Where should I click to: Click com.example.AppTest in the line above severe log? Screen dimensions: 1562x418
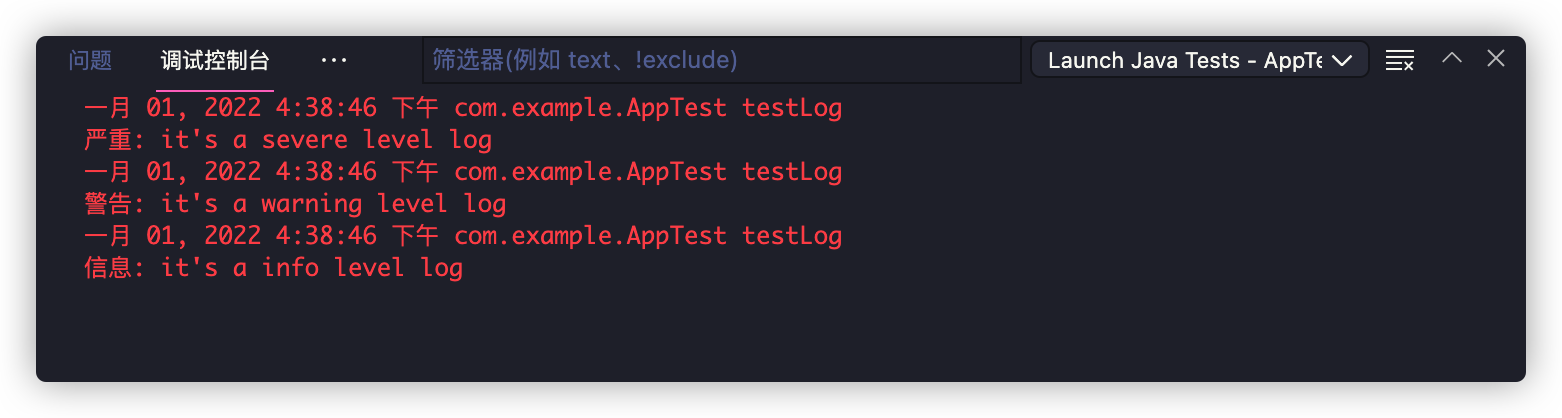(590, 108)
